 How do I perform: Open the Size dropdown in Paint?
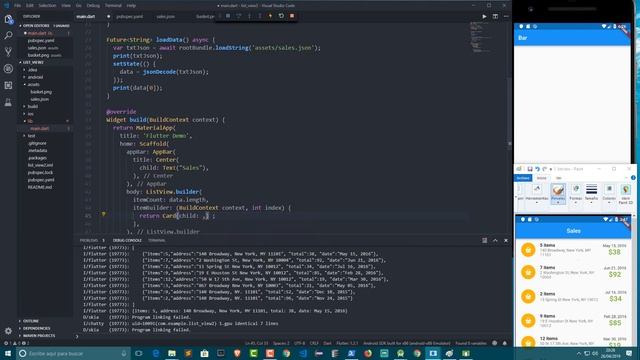pyautogui.click(x=591, y=194)
